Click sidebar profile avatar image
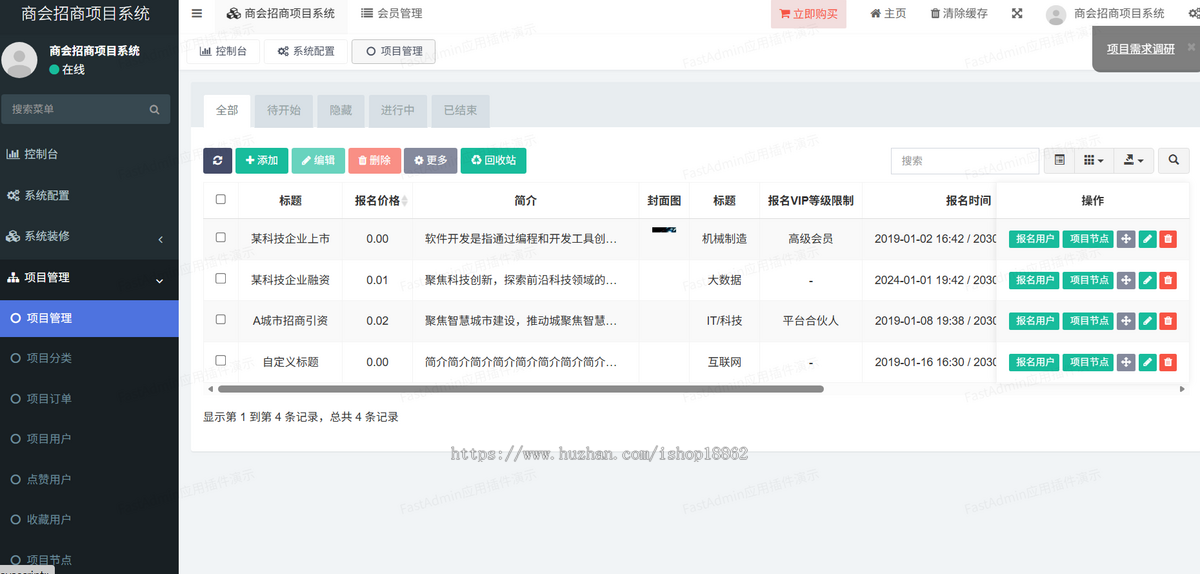Viewport: 1200px width, 574px height. point(20,60)
